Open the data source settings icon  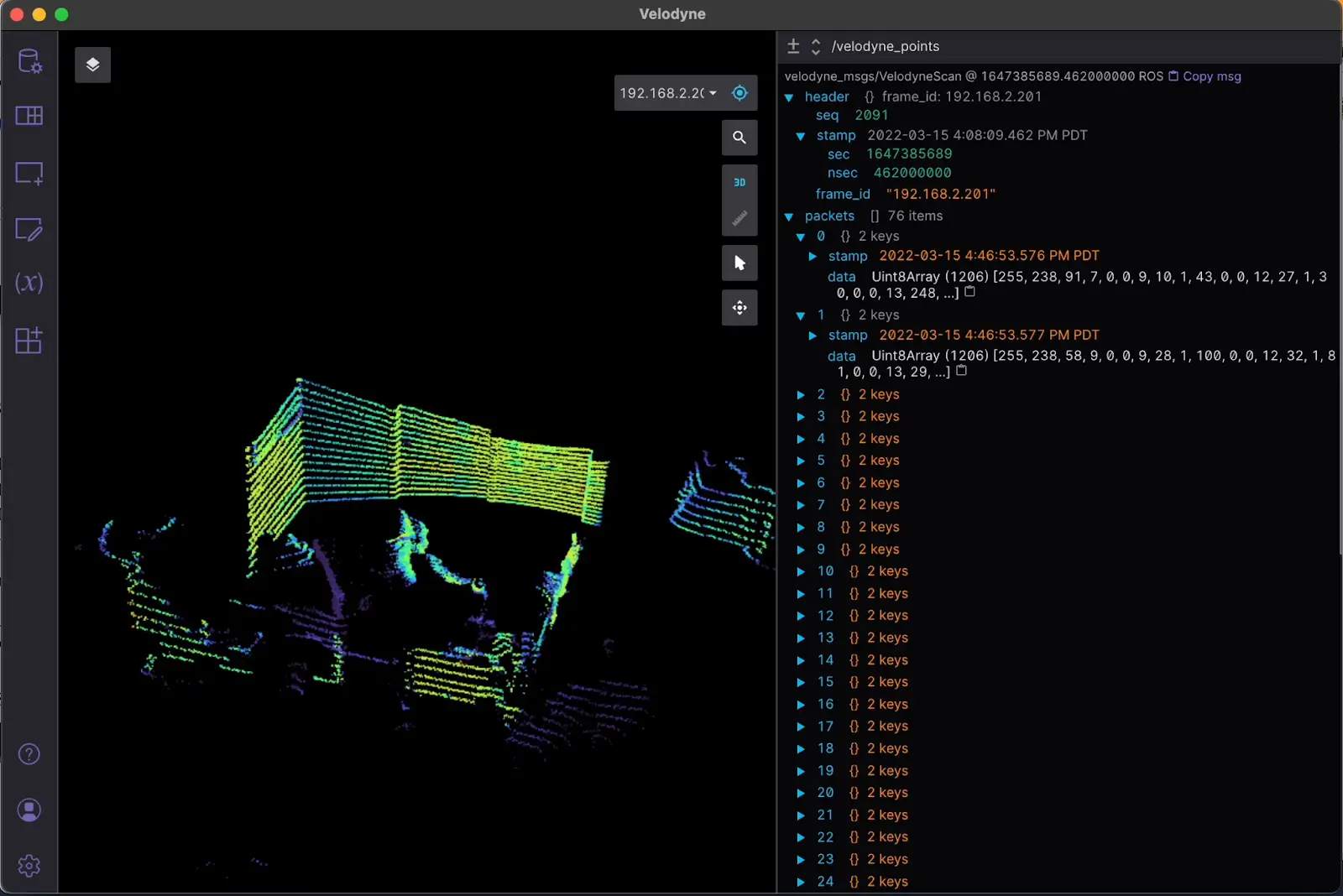pyautogui.click(x=29, y=60)
